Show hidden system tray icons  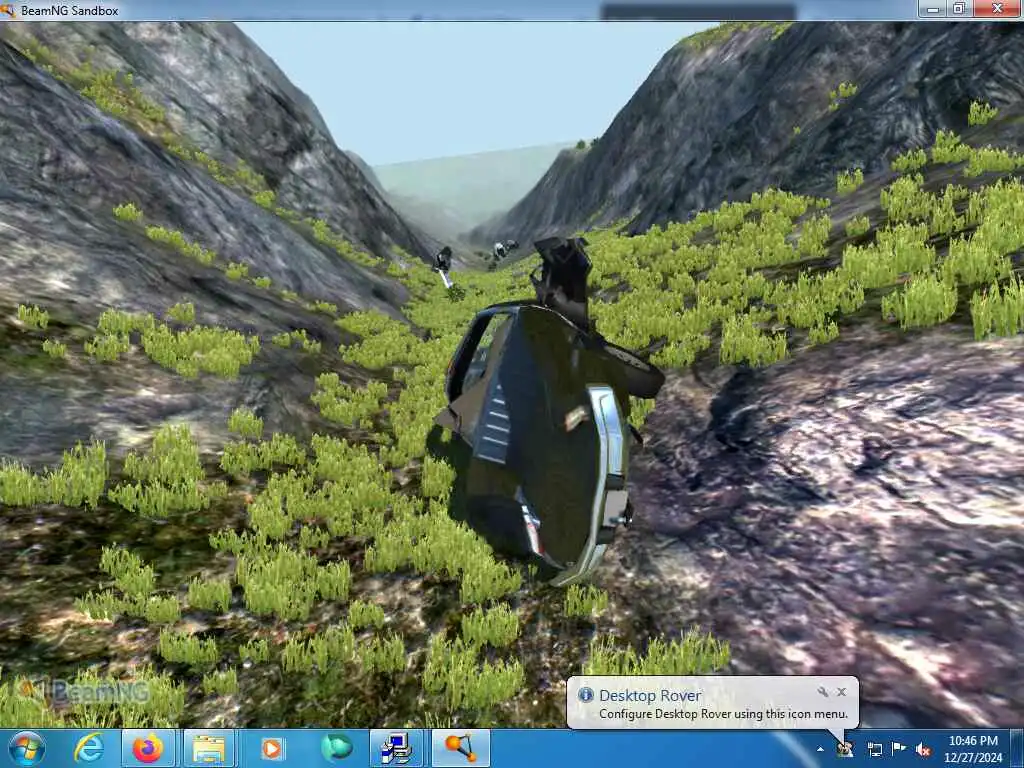pyautogui.click(x=820, y=749)
